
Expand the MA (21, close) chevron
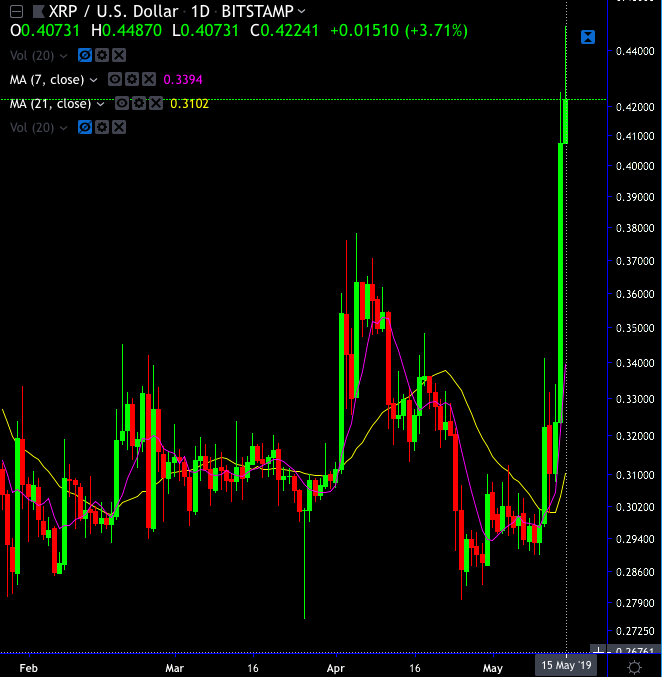tap(100, 104)
